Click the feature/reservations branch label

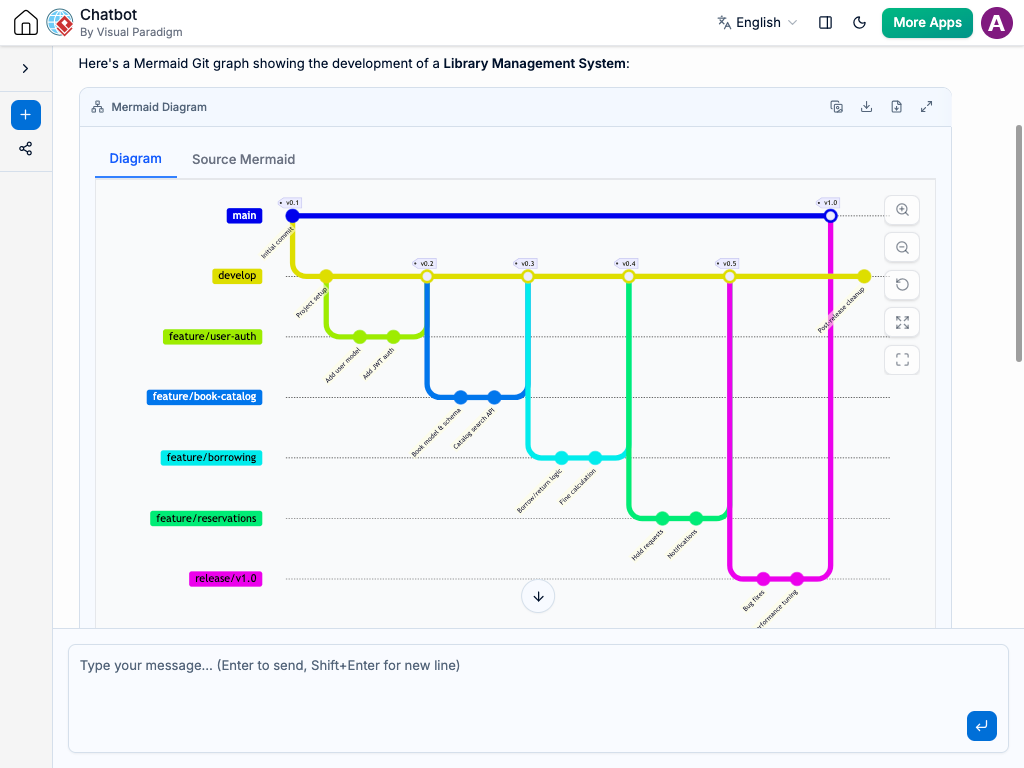coord(206,519)
